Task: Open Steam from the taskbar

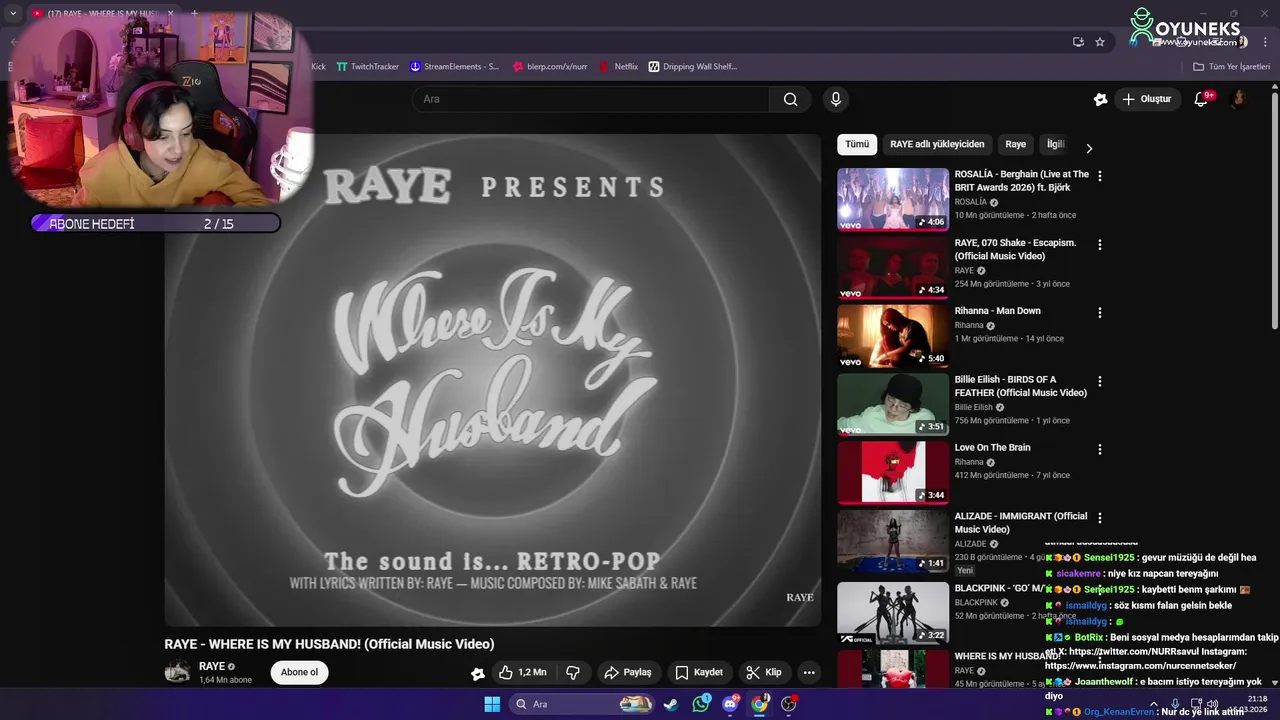Action: (x=671, y=704)
